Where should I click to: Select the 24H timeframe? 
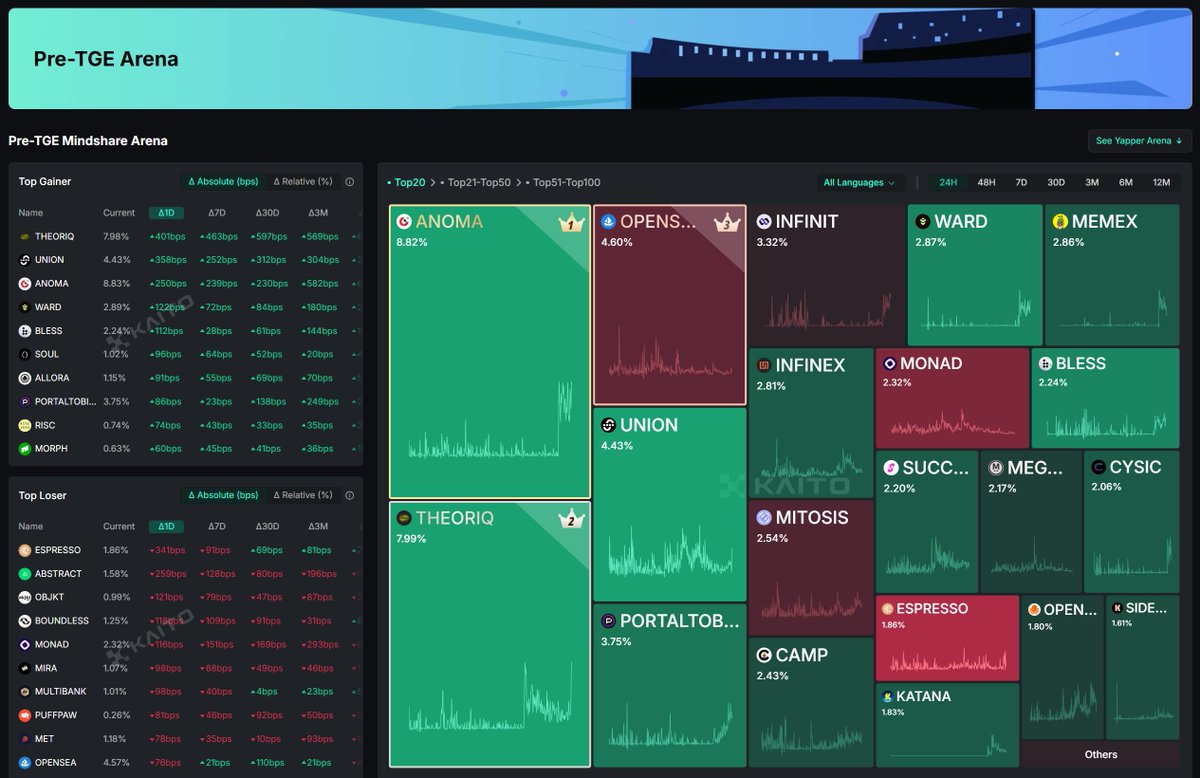click(x=948, y=182)
